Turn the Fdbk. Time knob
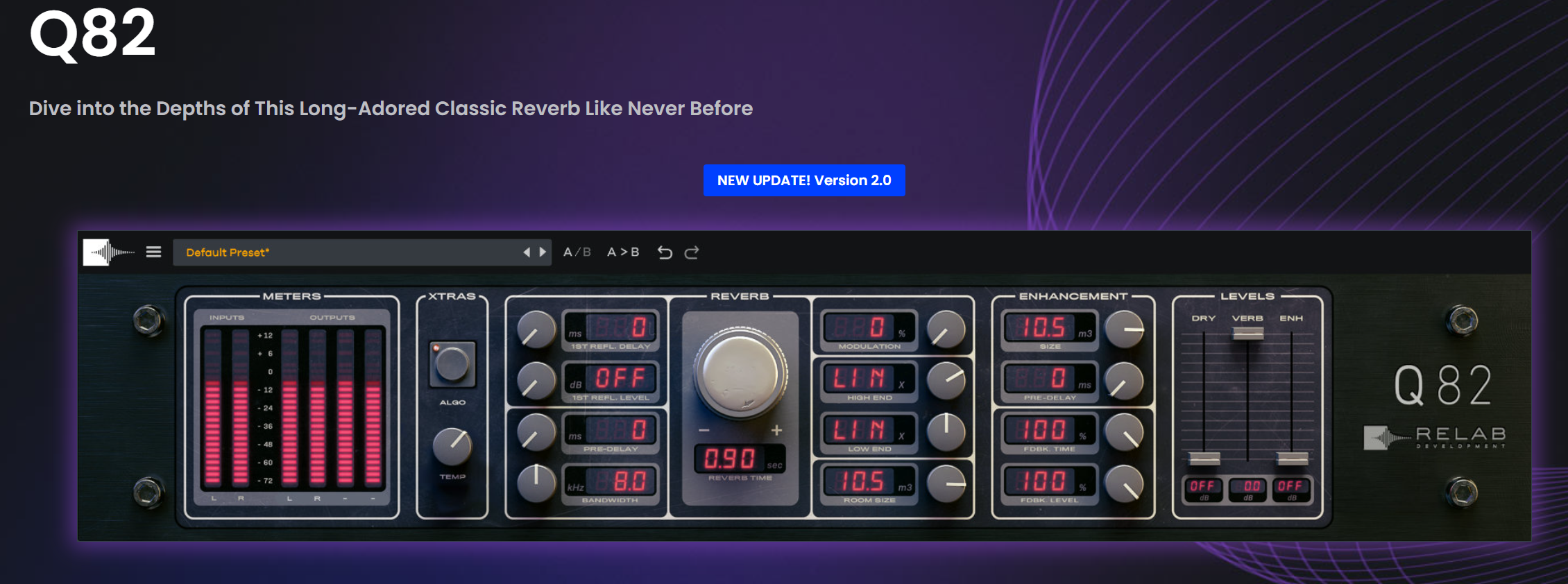 1125,432
